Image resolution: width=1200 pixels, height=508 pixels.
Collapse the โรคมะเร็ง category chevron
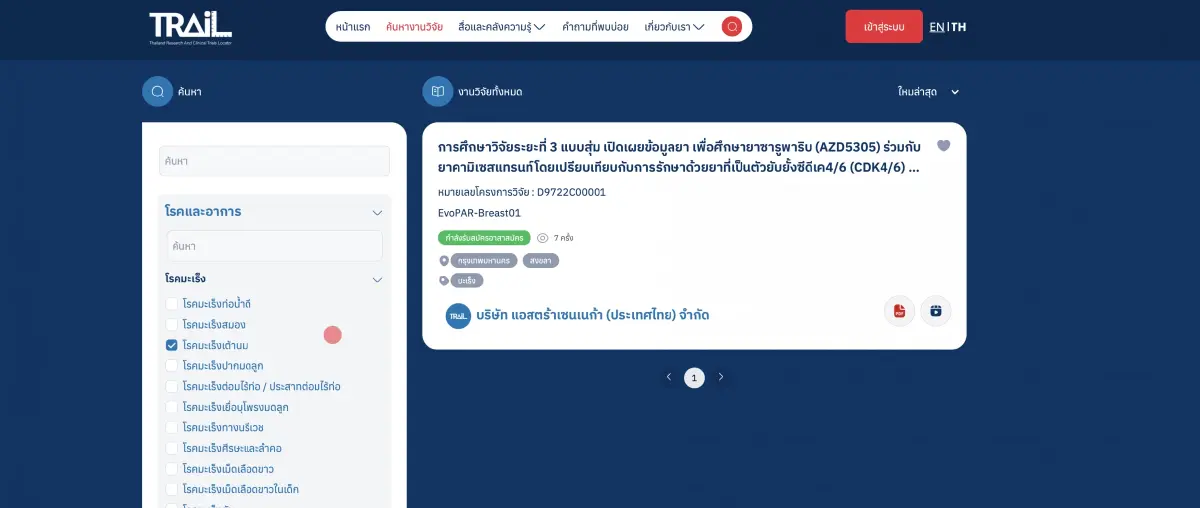tap(377, 280)
